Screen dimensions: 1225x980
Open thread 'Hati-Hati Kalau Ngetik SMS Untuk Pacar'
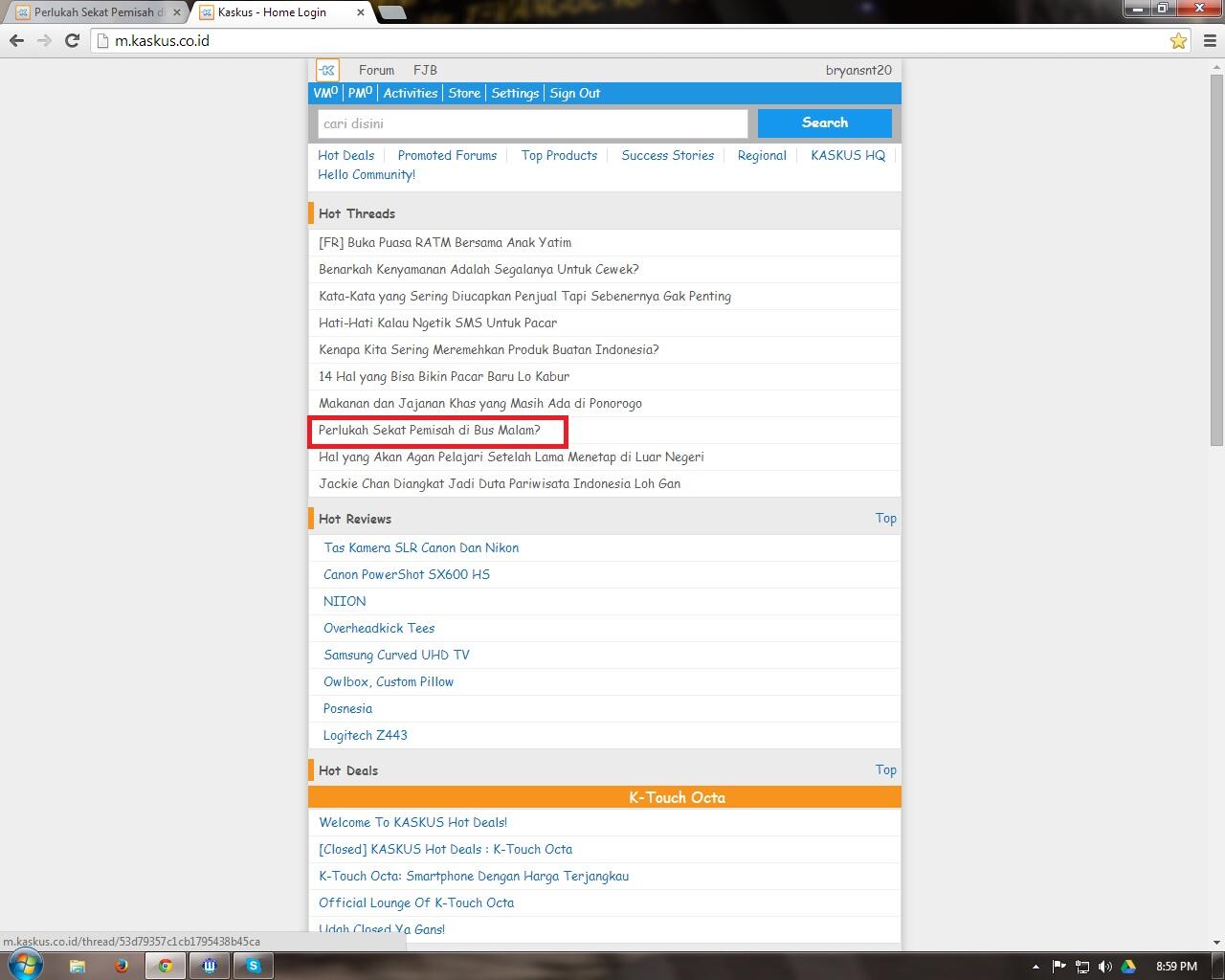437,323
